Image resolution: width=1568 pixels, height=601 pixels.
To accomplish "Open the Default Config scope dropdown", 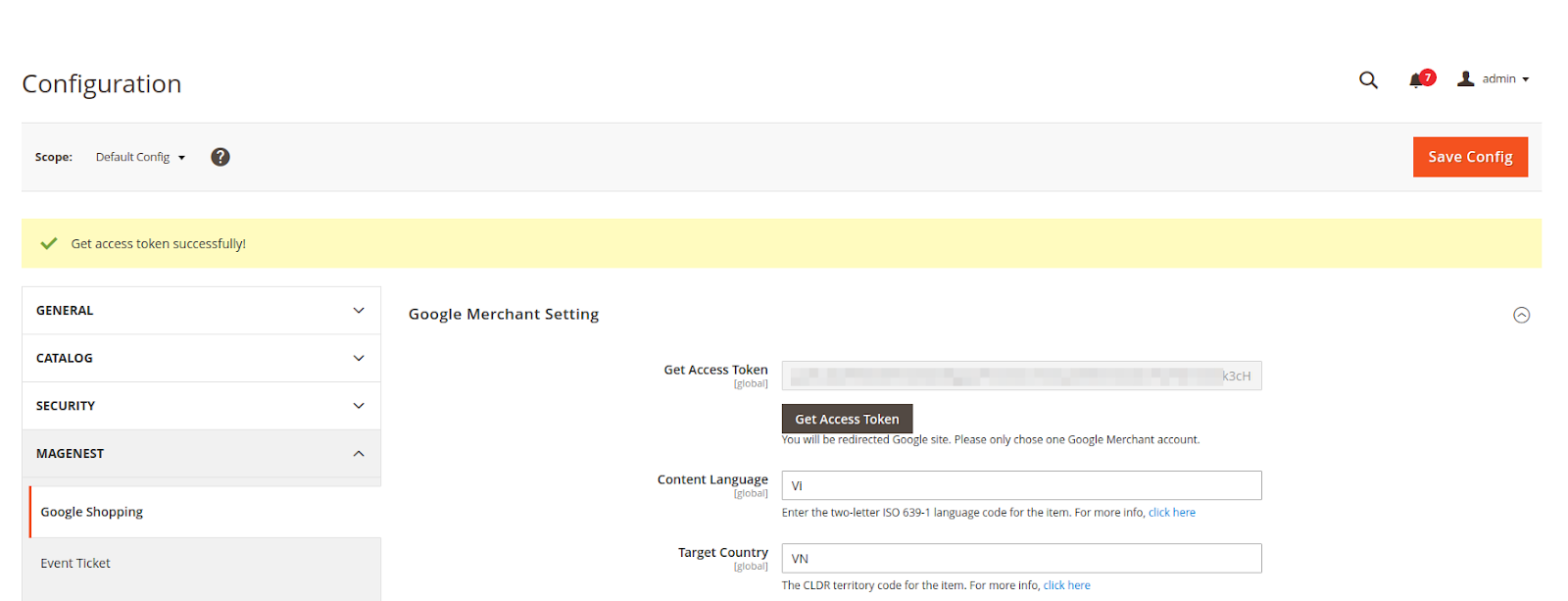I will pyautogui.click(x=140, y=157).
